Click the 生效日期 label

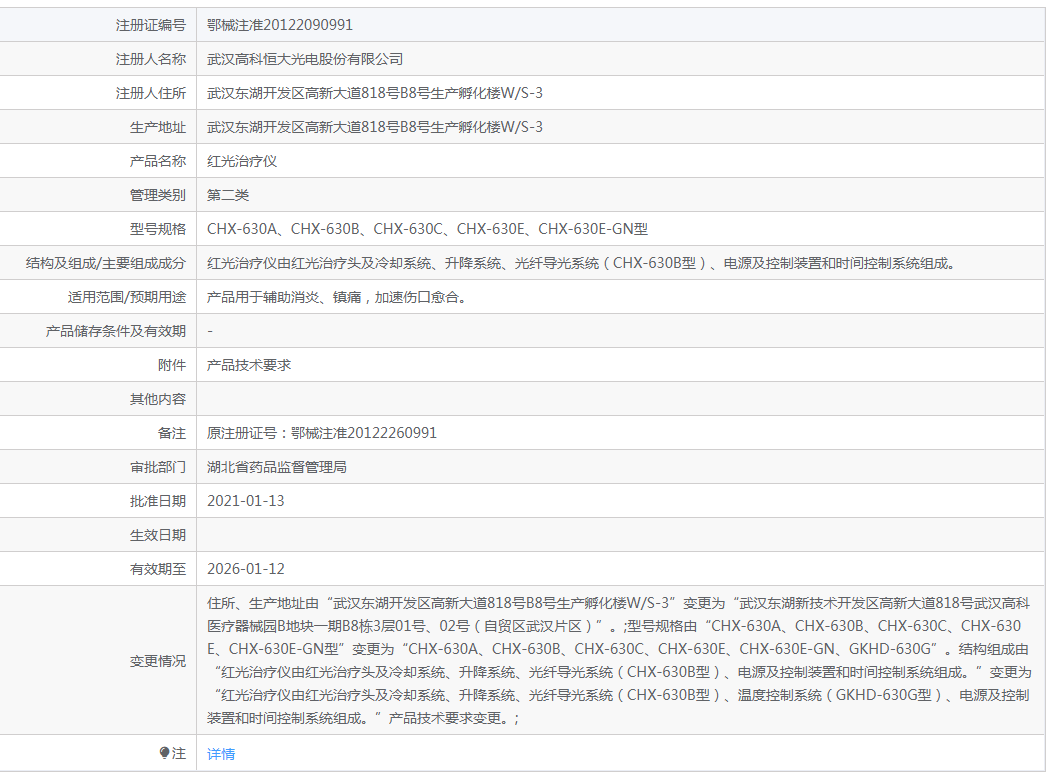pos(158,535)
